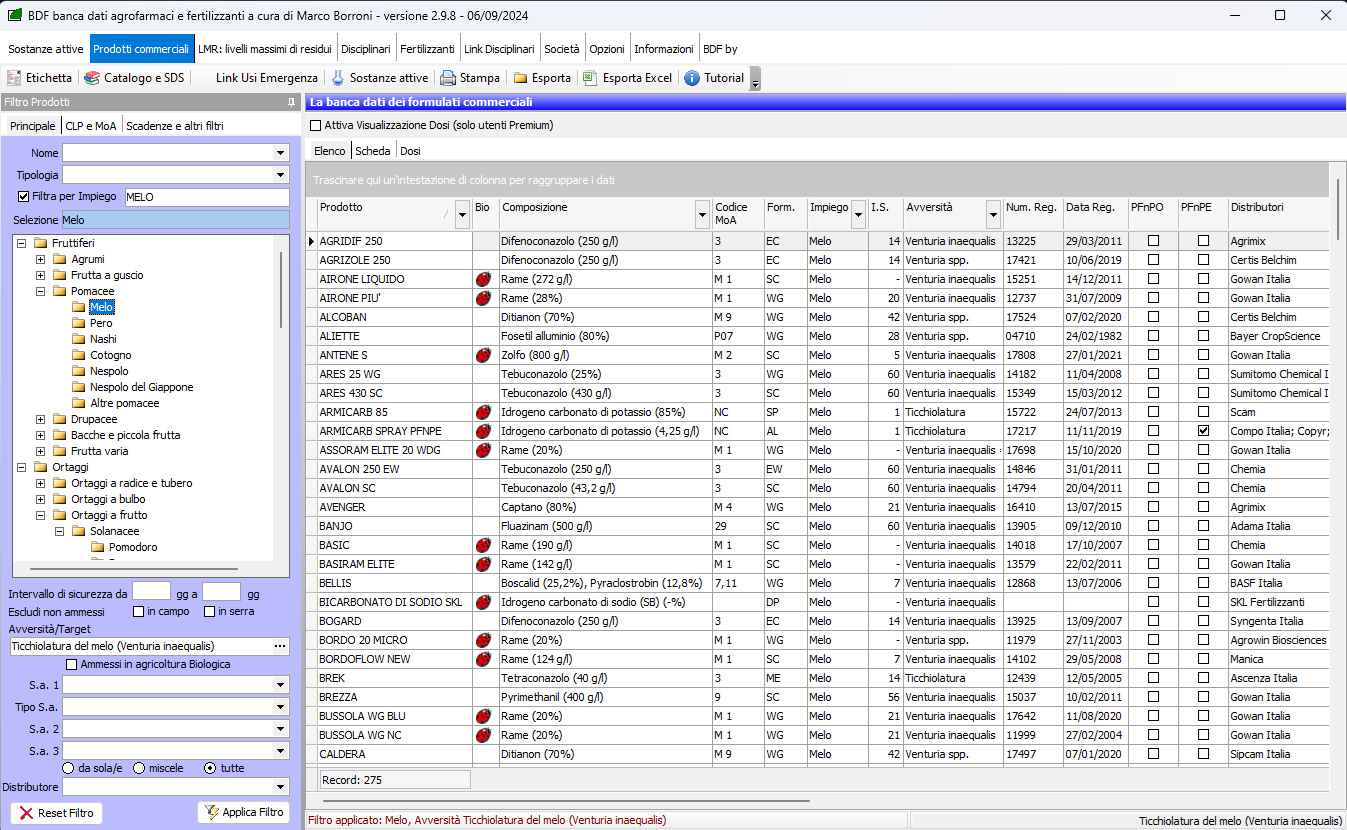1347x830 pixels.
Task: Open the Tutorial info button
Action: click(714, 78)
